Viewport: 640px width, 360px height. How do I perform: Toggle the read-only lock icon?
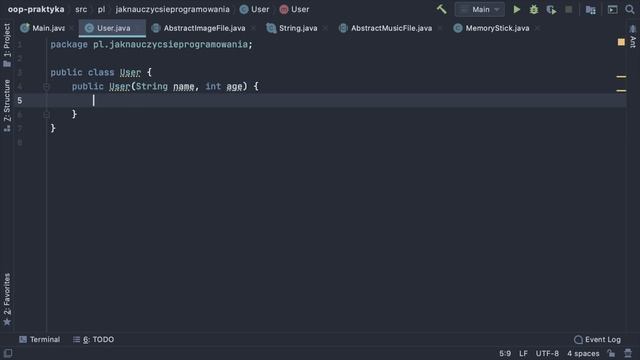(611, 353)
